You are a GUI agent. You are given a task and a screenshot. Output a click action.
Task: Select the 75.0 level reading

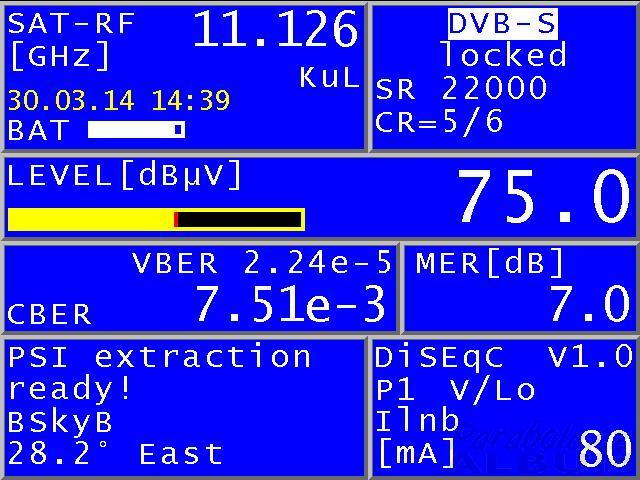[x=543, y=197]
